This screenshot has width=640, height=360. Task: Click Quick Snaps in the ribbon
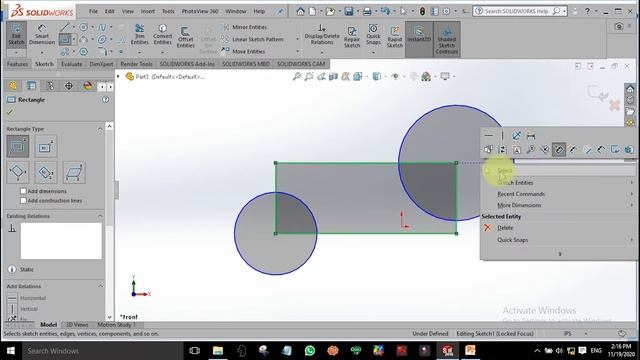[373, 34]
